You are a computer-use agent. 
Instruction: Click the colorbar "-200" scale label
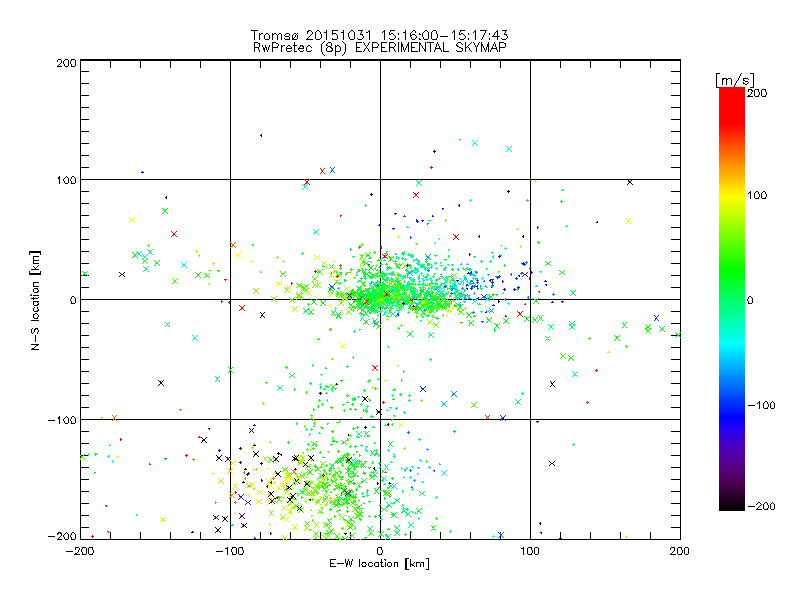coord(761,506)
